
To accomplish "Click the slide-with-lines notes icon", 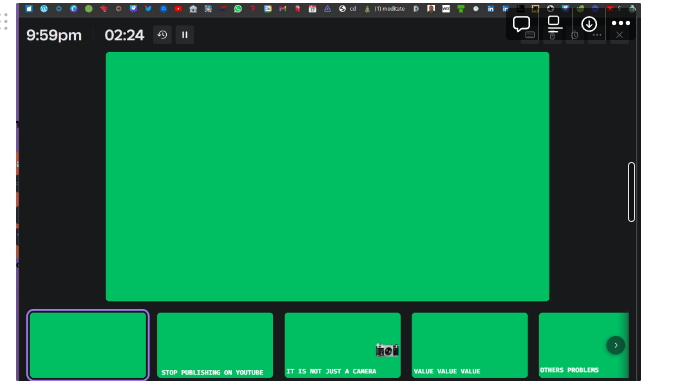I will pos(554,24).
